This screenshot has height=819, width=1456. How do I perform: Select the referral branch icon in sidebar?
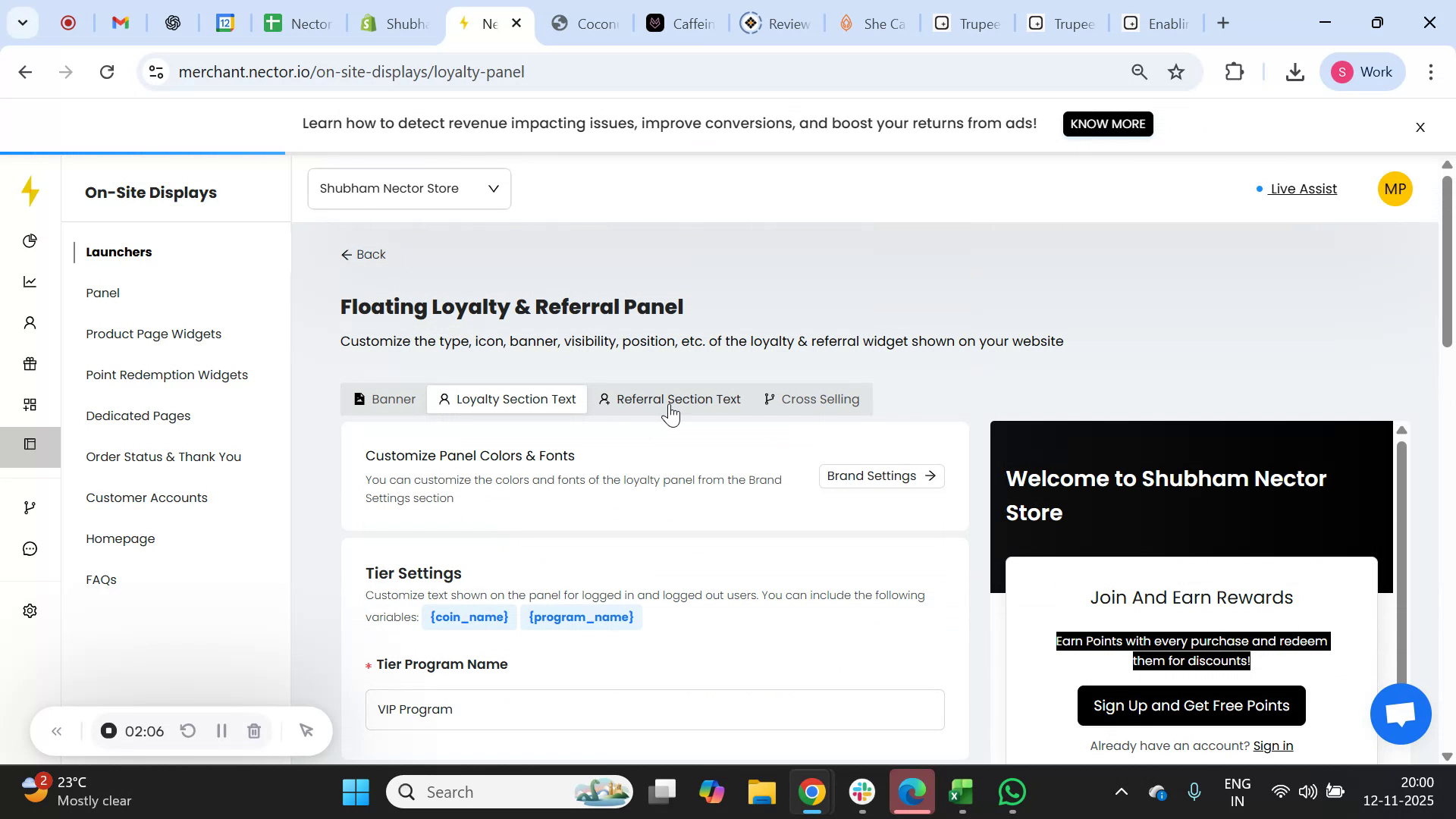[x=30, y=507]
